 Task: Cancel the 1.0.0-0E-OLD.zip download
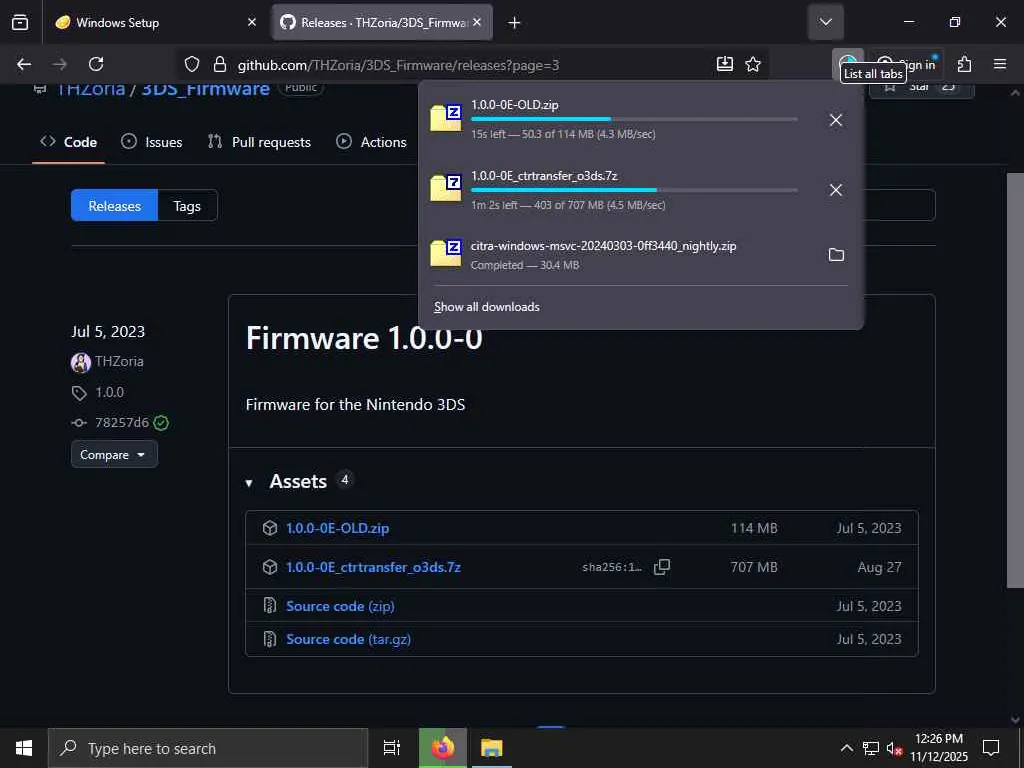pyautogui.click(x=835, y=120)
